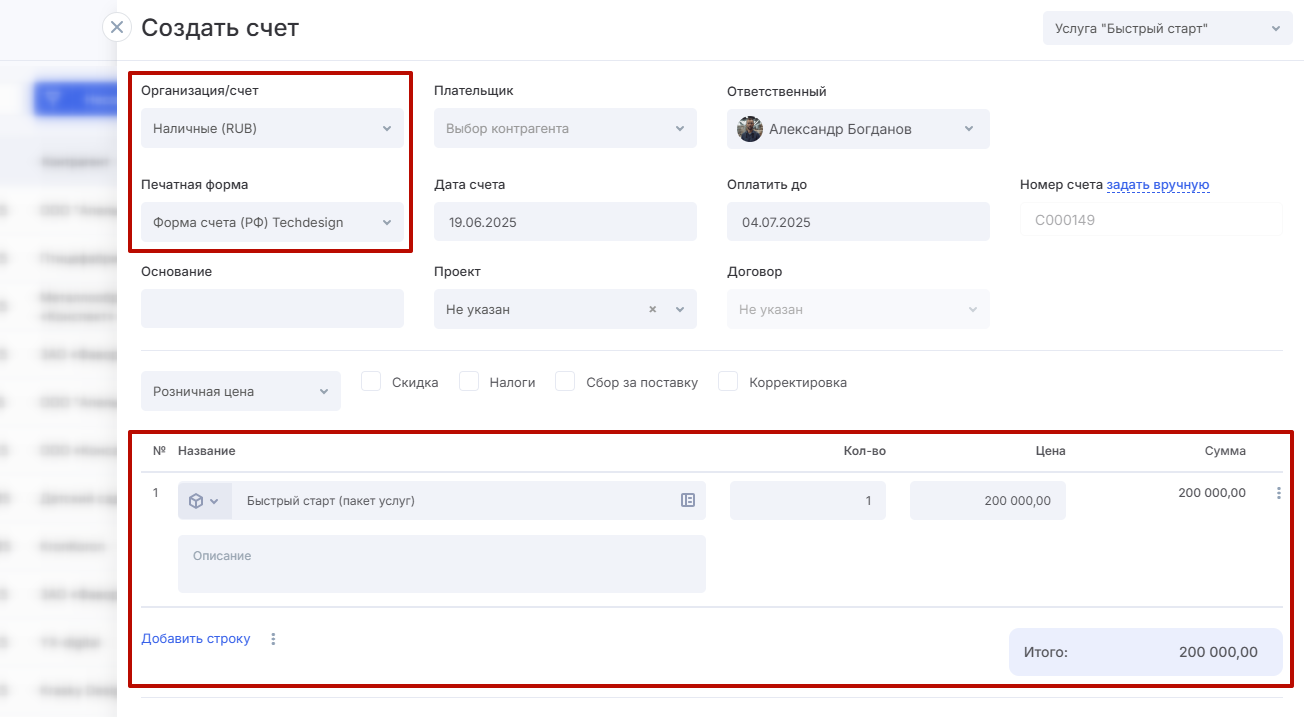Check the Сбор за поставку option
Viewport: 1304px width, 717px height.
565,382
